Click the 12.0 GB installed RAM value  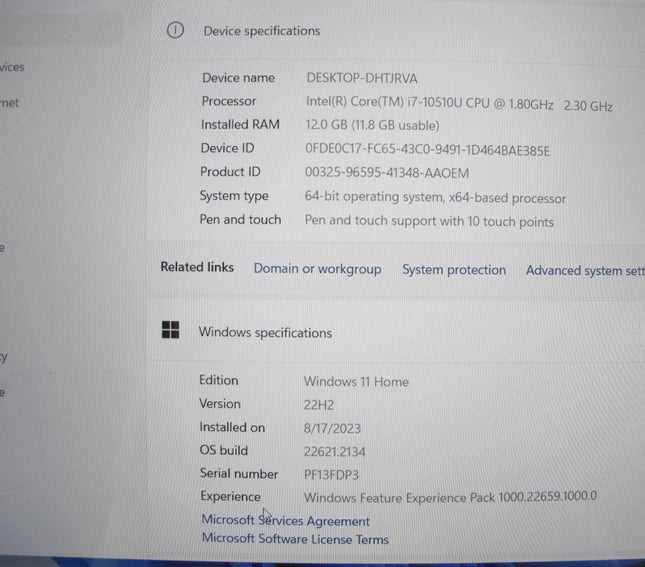coord(372,125)
